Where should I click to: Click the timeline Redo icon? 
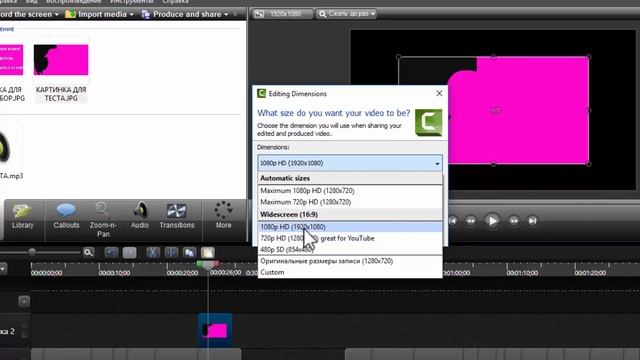click(x=130, y=253)
